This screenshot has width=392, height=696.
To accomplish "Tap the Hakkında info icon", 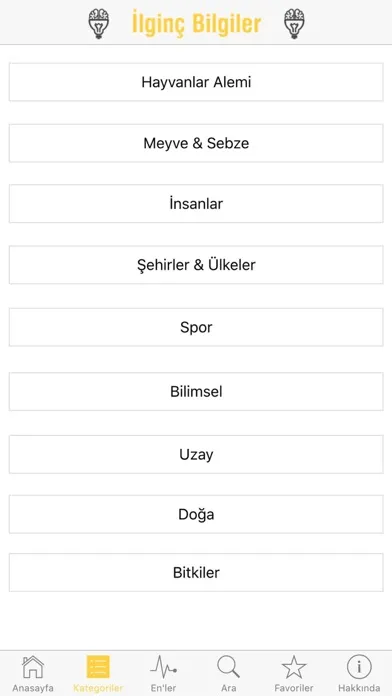I will [359, 667].
